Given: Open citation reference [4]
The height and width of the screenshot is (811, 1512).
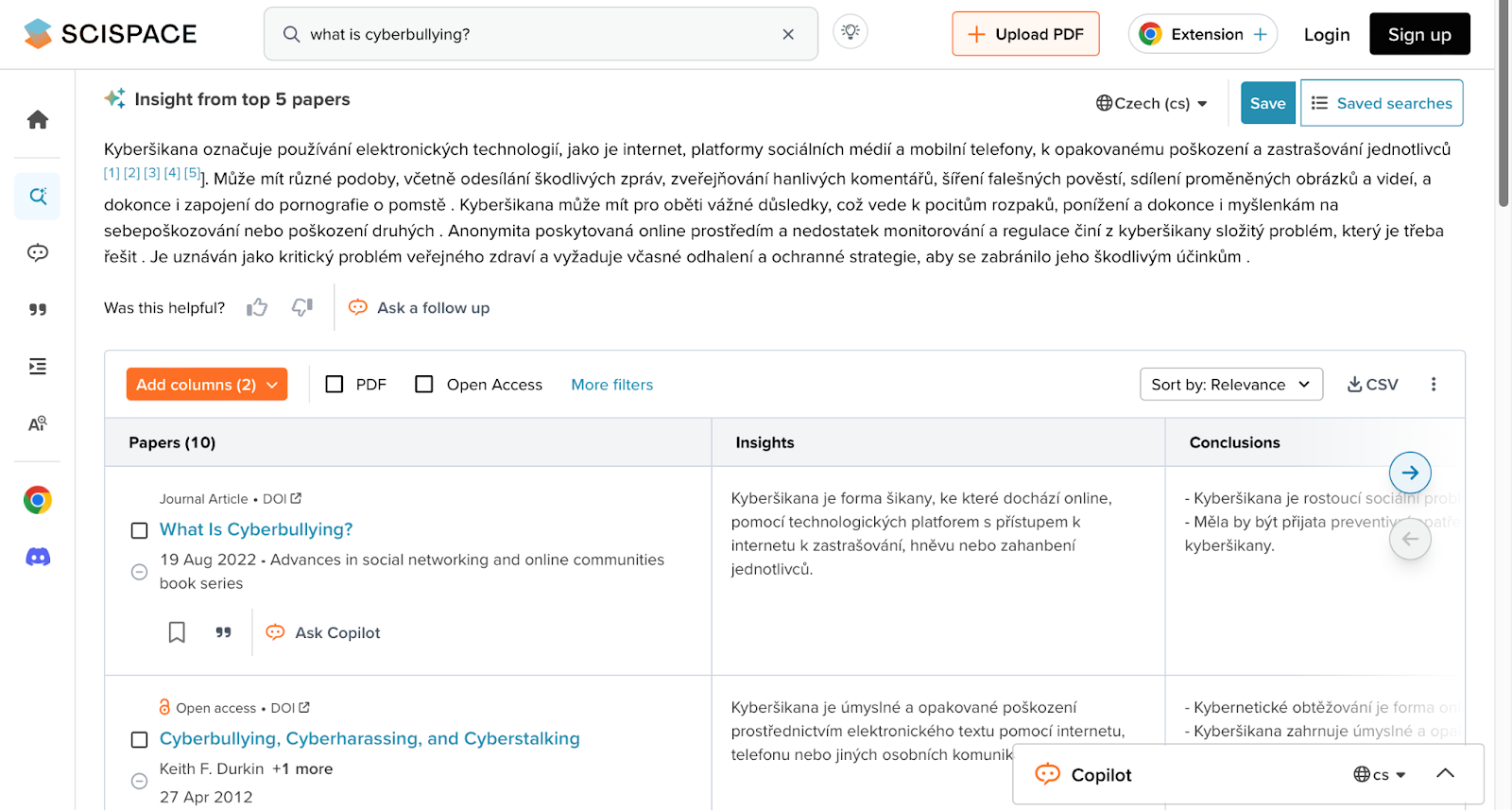Looking at the screenshot, I should (x=172, y=173).
